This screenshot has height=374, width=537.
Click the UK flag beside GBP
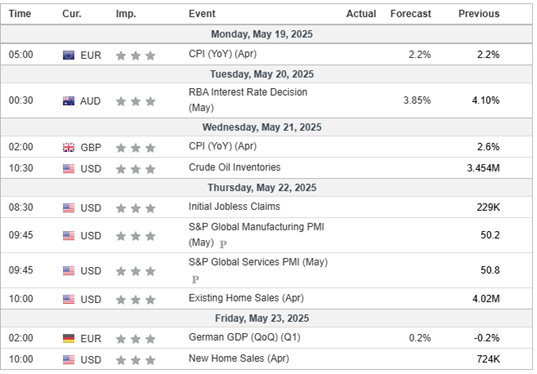68,147
